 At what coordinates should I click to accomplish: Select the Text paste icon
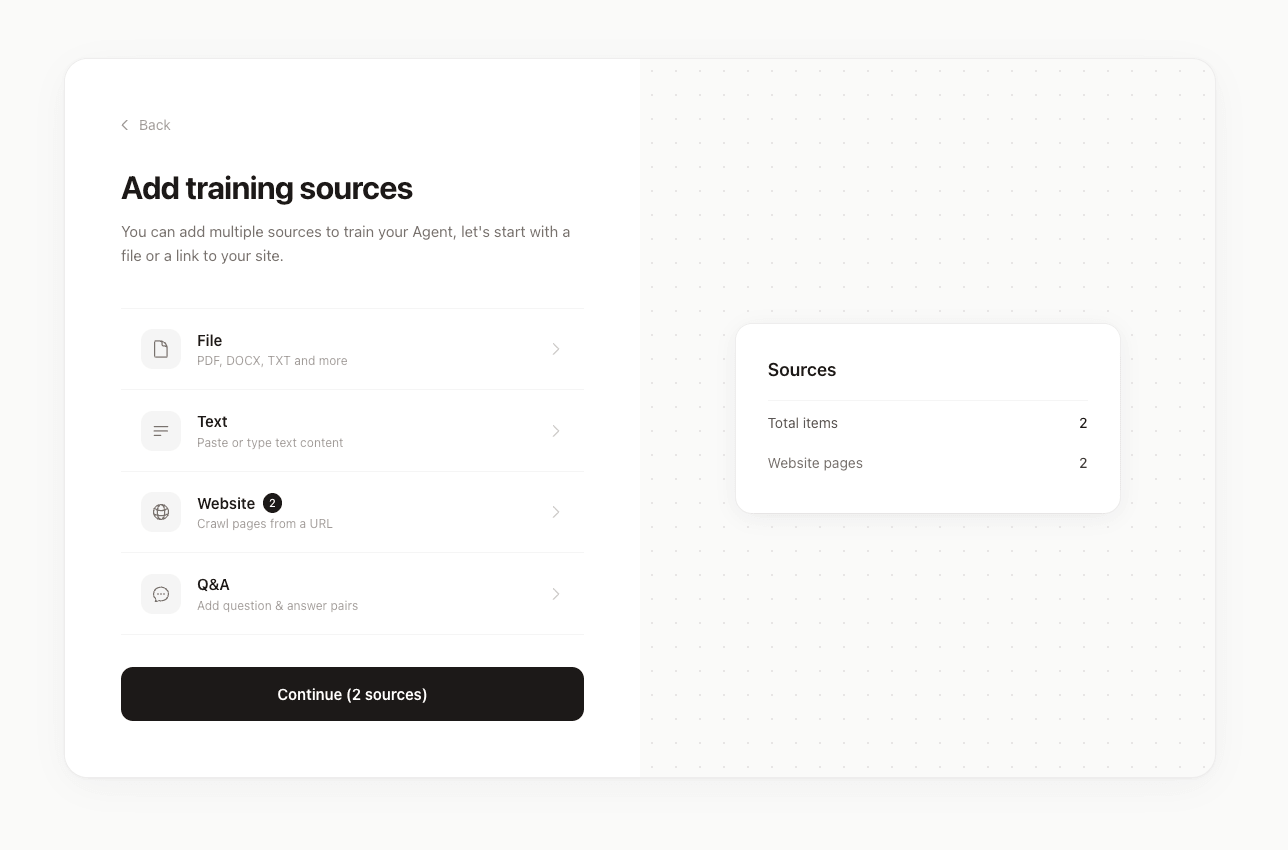point(161,430)
